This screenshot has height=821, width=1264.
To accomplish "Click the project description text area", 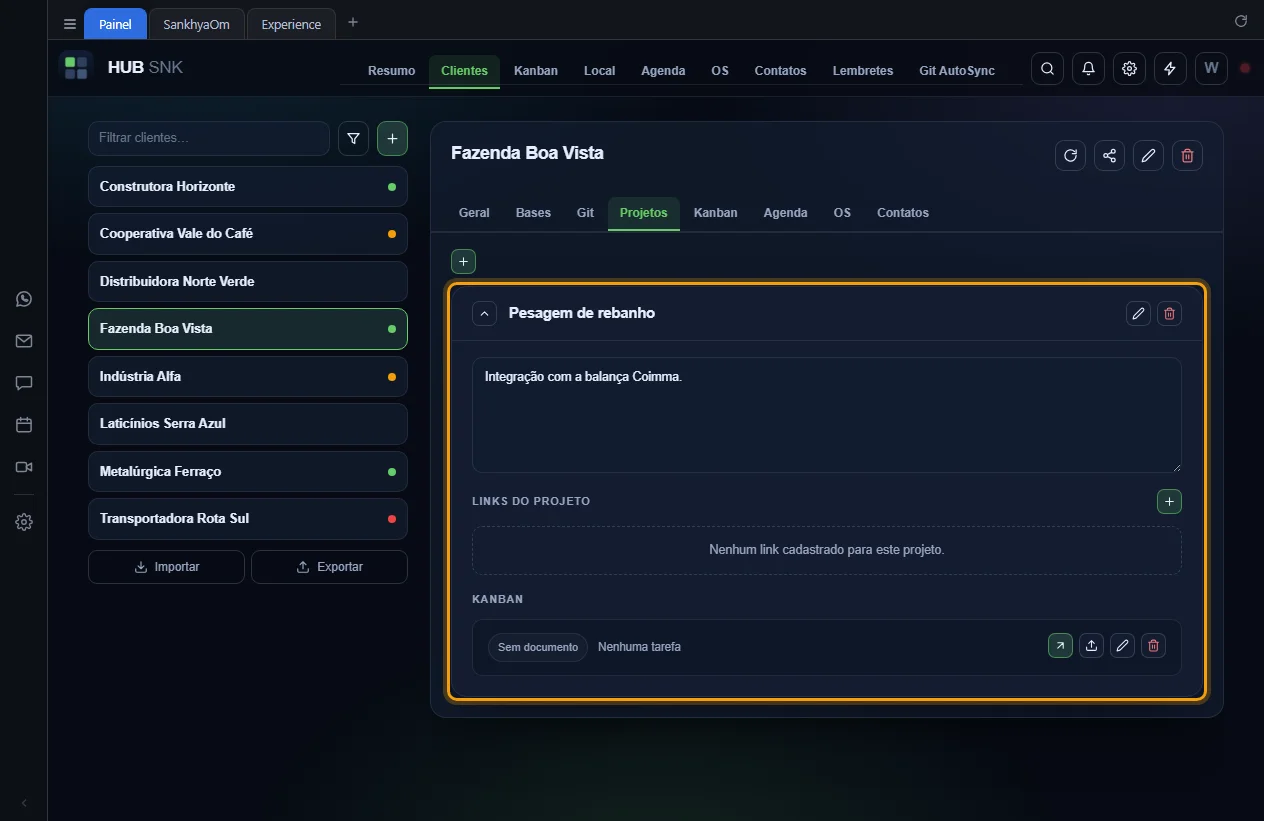I will coord(827,415).
